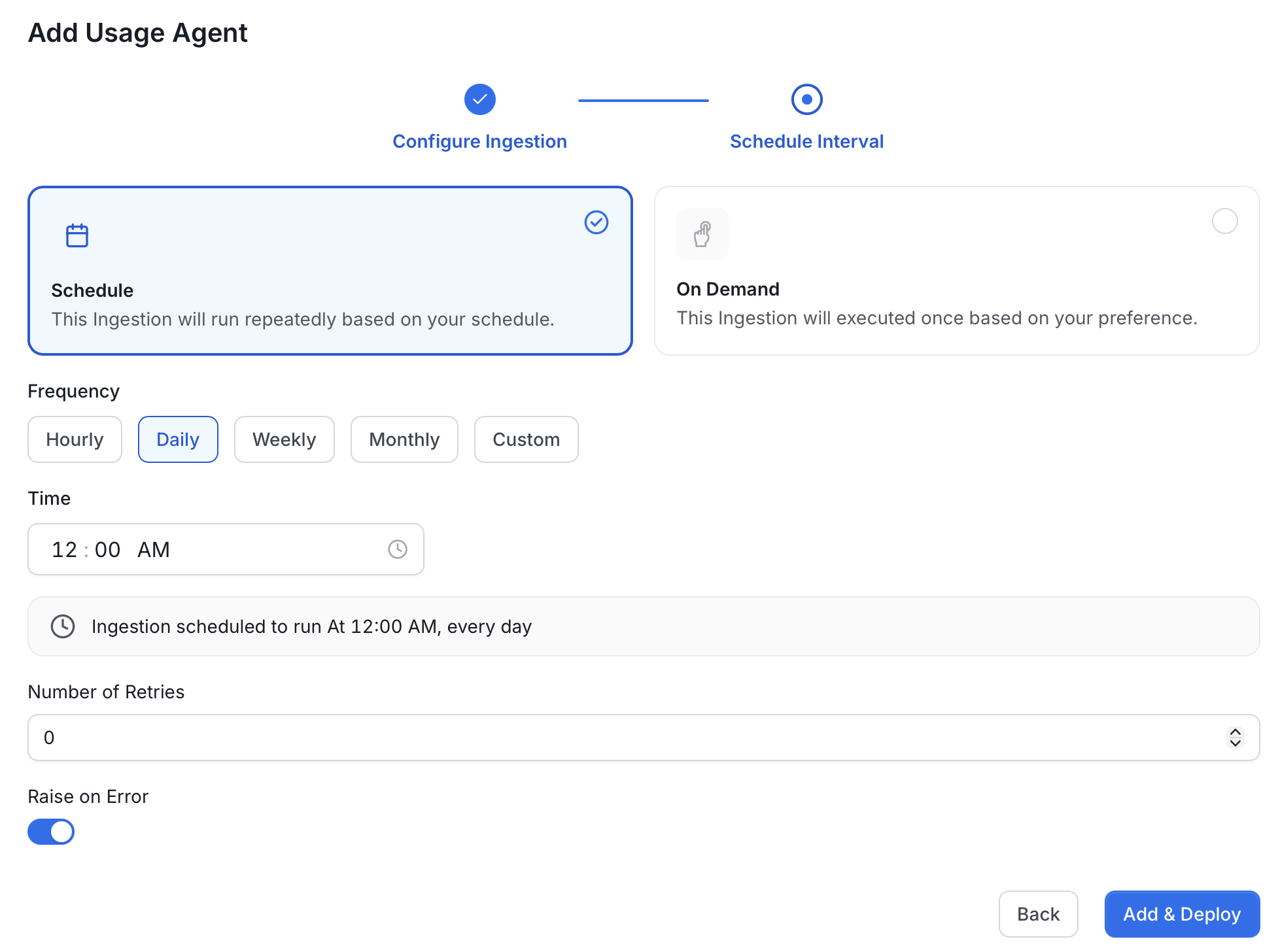Screen dimensions: 1278x952
Task: Click the clock icon in the Time field
Action: [x=398, y=549]
